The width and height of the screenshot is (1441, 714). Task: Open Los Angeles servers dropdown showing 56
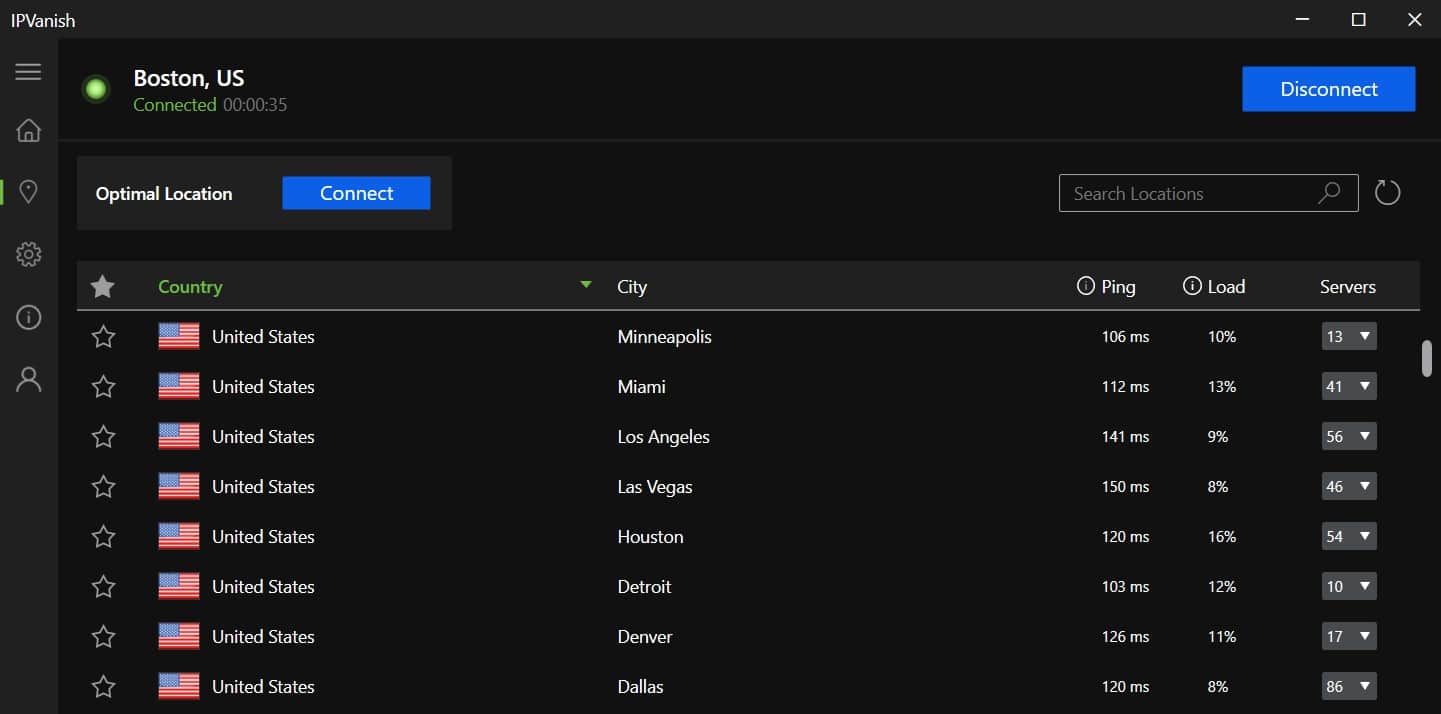click(x=1349, y=436)
